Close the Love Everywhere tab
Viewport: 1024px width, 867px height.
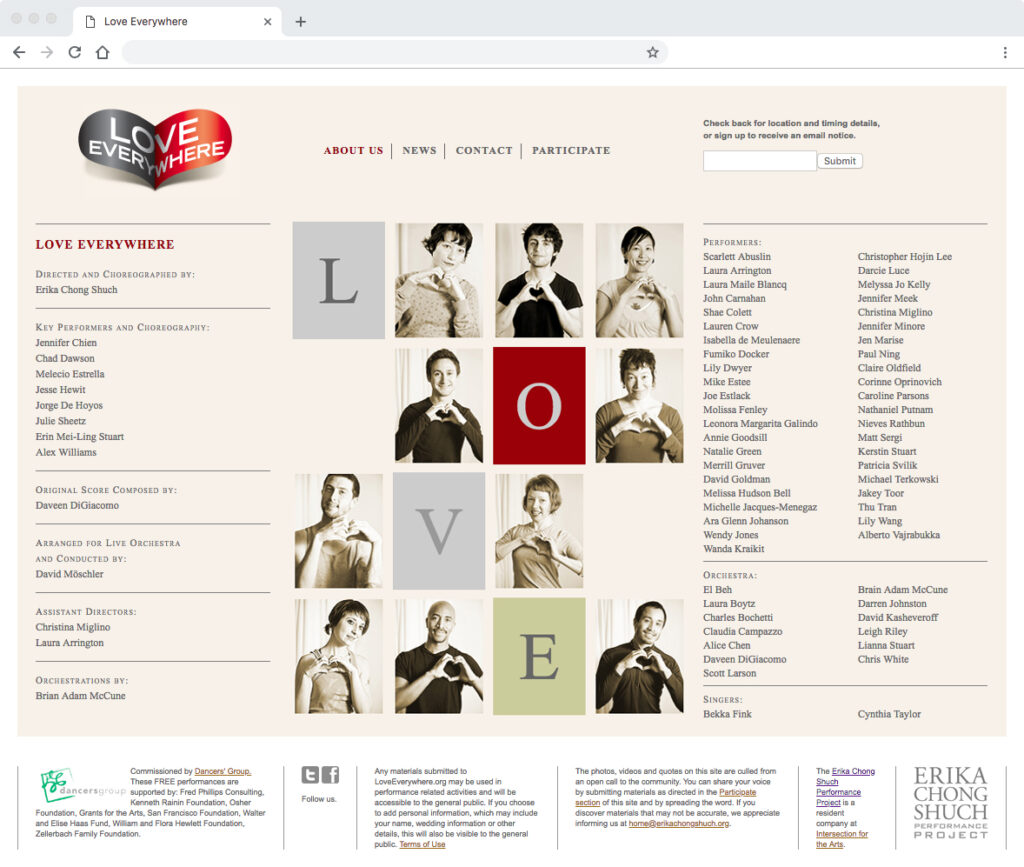pyautogui.click(x=267, y=22)
